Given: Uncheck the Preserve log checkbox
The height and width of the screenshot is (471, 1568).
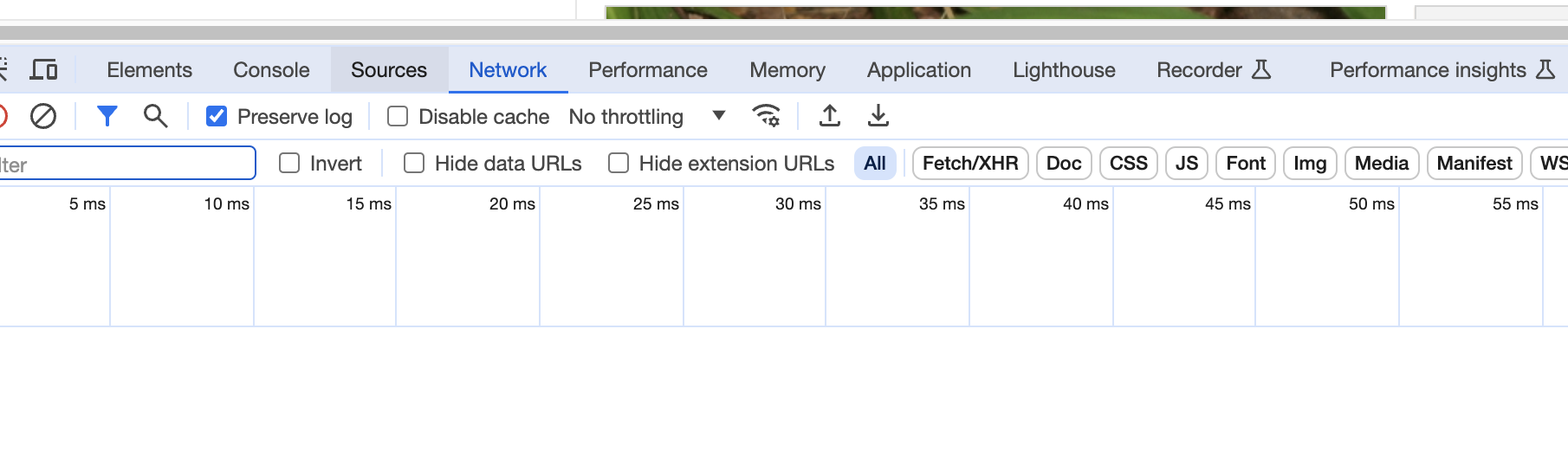Looking at the screenshot, I should pyautogui.click(x=217, y=116).
